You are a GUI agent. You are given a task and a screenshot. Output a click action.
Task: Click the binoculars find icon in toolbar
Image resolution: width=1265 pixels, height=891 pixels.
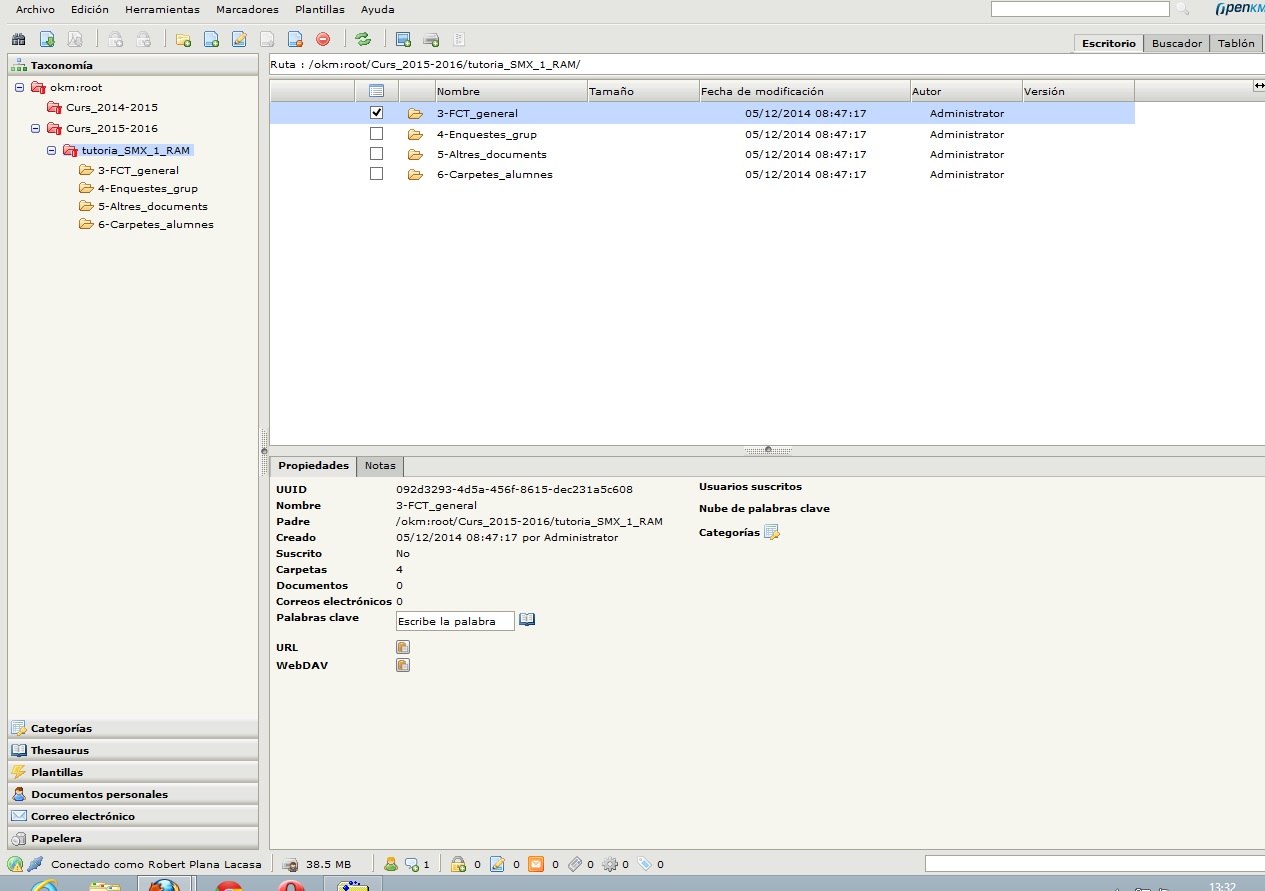coord(17,39)
